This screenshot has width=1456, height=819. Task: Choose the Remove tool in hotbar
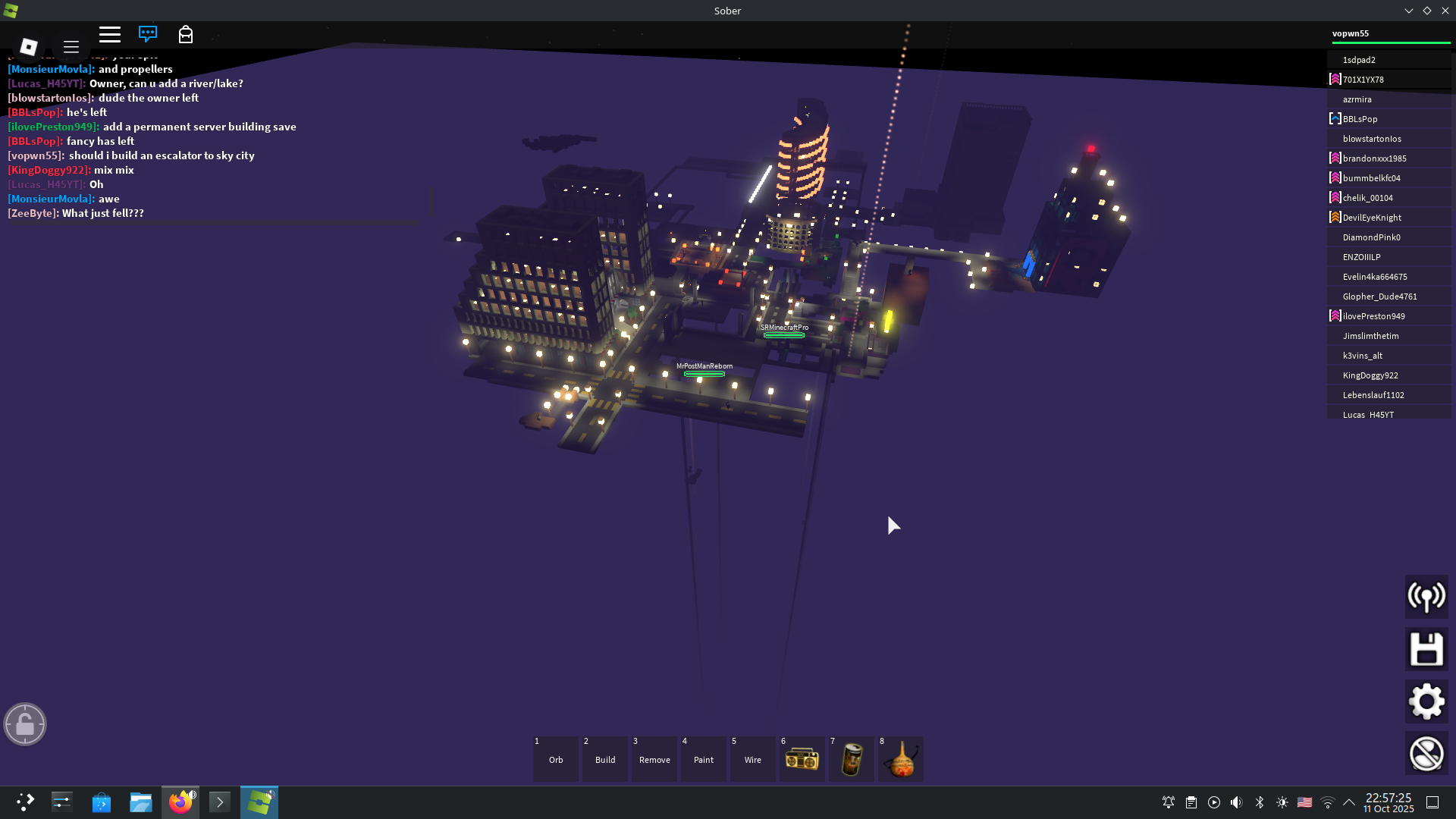654,759
